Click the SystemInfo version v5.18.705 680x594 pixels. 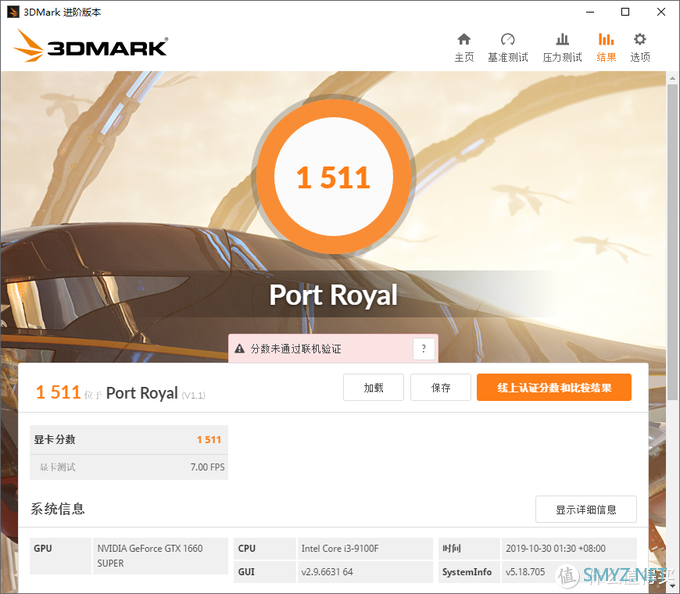click(x=525, y=572)
